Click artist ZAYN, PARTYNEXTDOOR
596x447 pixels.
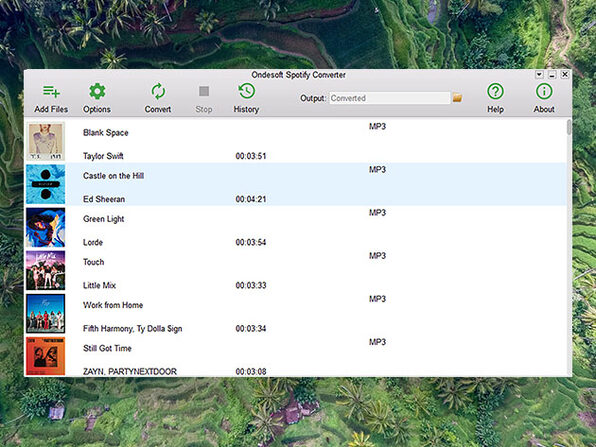click(x=130, y=371)
